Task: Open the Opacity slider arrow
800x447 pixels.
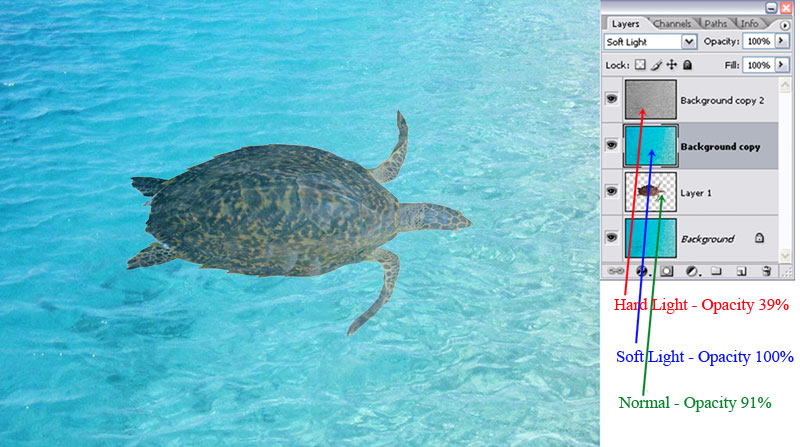Action: click(781, 41)
